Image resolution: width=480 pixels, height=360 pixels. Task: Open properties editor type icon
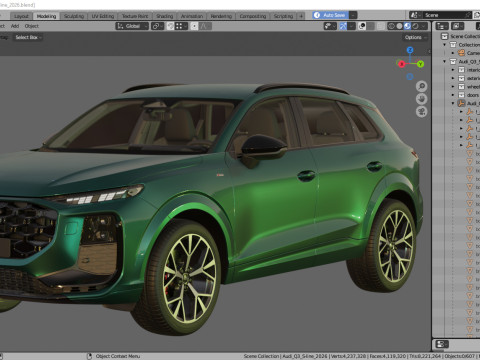442,344
